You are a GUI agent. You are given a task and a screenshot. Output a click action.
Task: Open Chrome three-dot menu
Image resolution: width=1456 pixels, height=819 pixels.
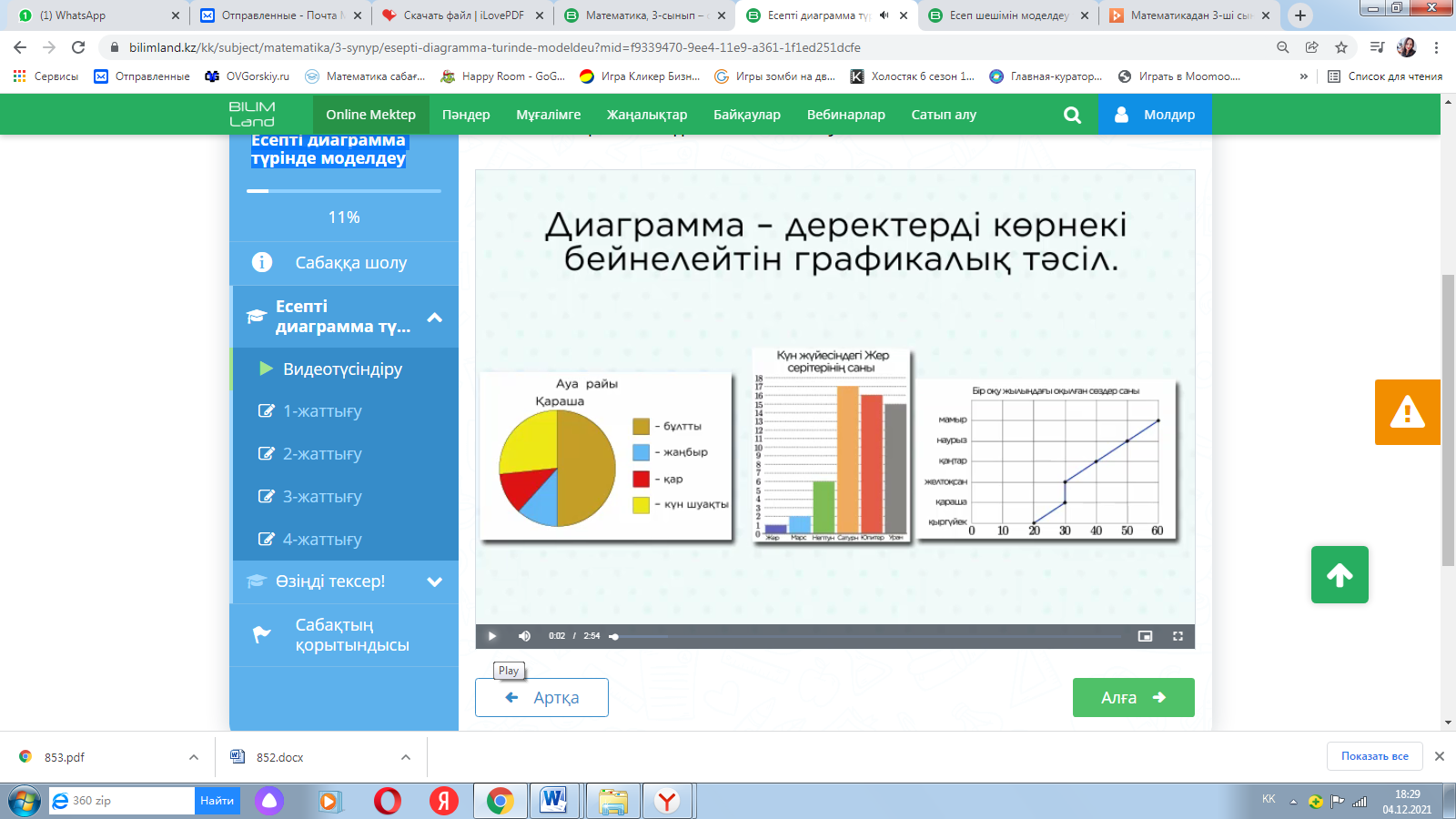pos(1436,47)
